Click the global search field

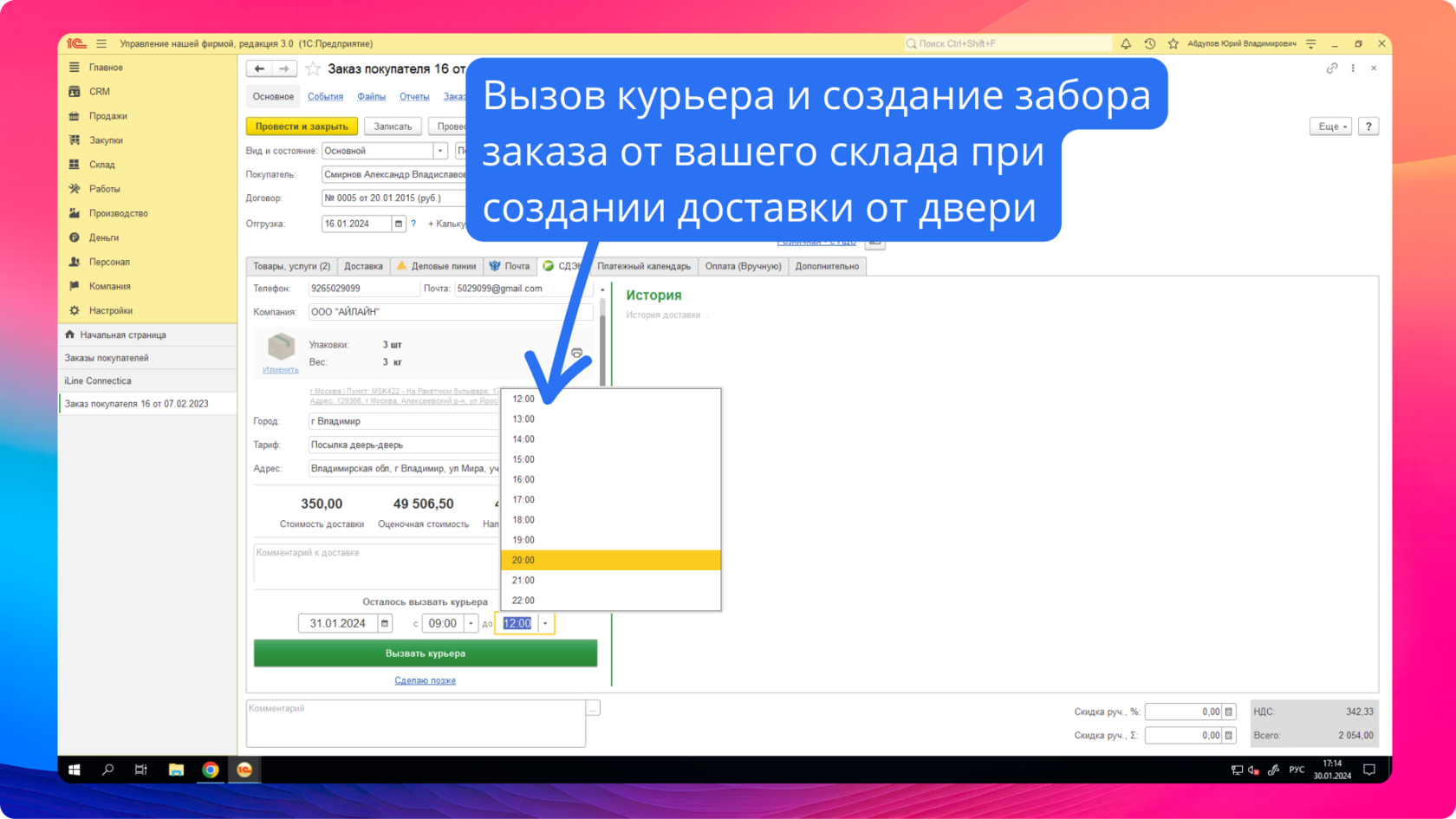coord(1007,43)
